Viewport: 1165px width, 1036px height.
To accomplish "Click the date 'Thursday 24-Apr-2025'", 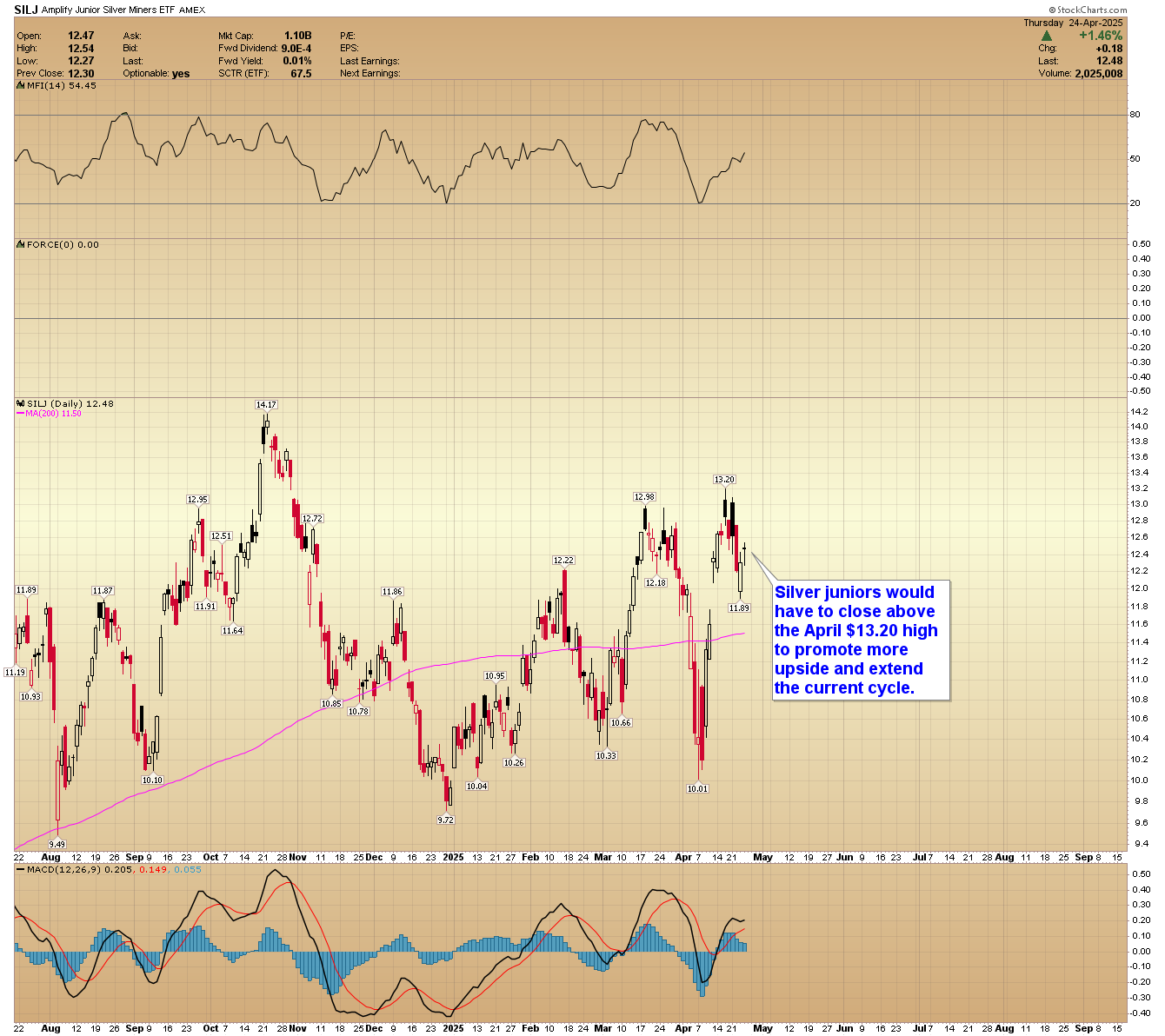I will click(x=1073, y=23).
